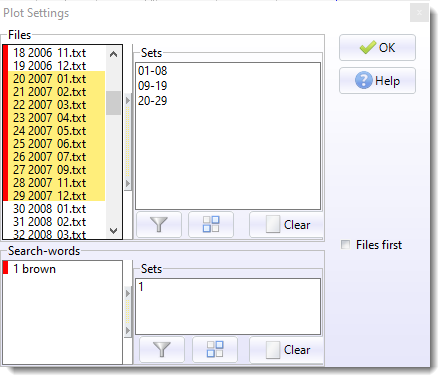Select set 1 in Search-words sets
445x382 pixels.
(x=141, y=287)
